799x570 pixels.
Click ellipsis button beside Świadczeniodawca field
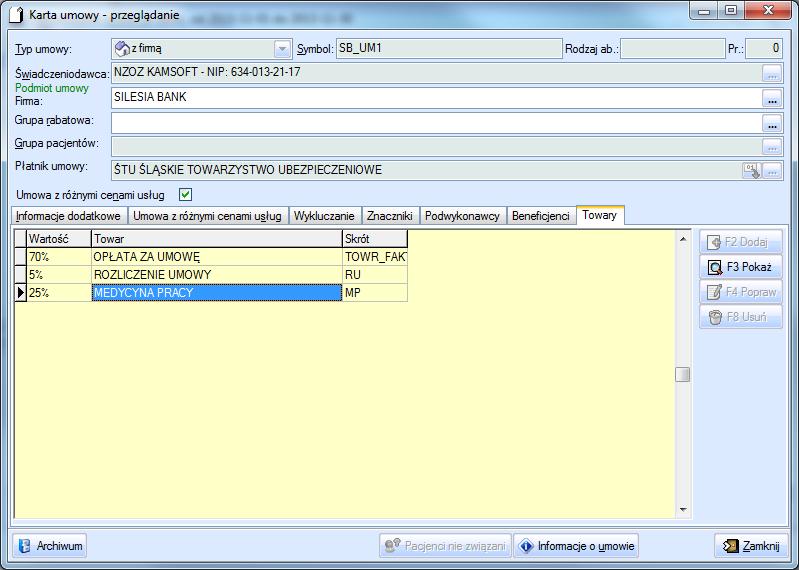(x=772, y=73)
